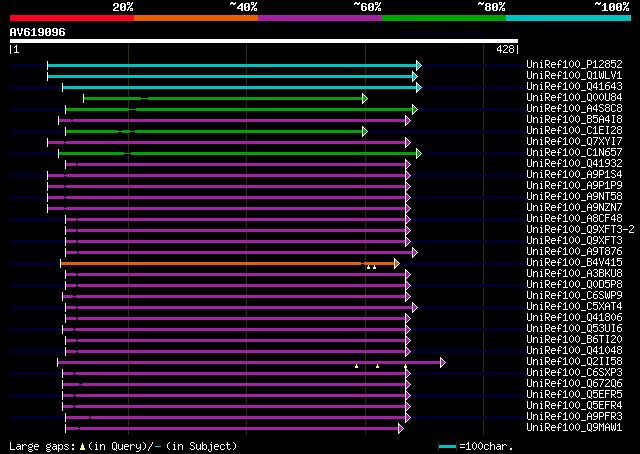Open hit UniRef100_Q00U84
640x454 pixels.
[574, 97]
